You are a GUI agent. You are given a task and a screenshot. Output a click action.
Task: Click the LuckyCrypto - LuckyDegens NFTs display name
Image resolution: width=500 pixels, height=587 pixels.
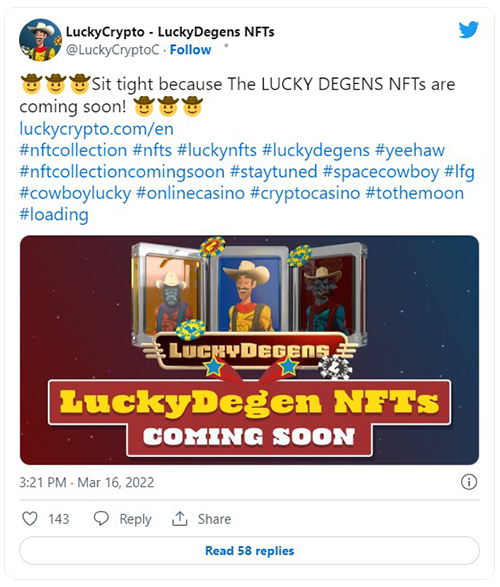(x=170, y=32)
